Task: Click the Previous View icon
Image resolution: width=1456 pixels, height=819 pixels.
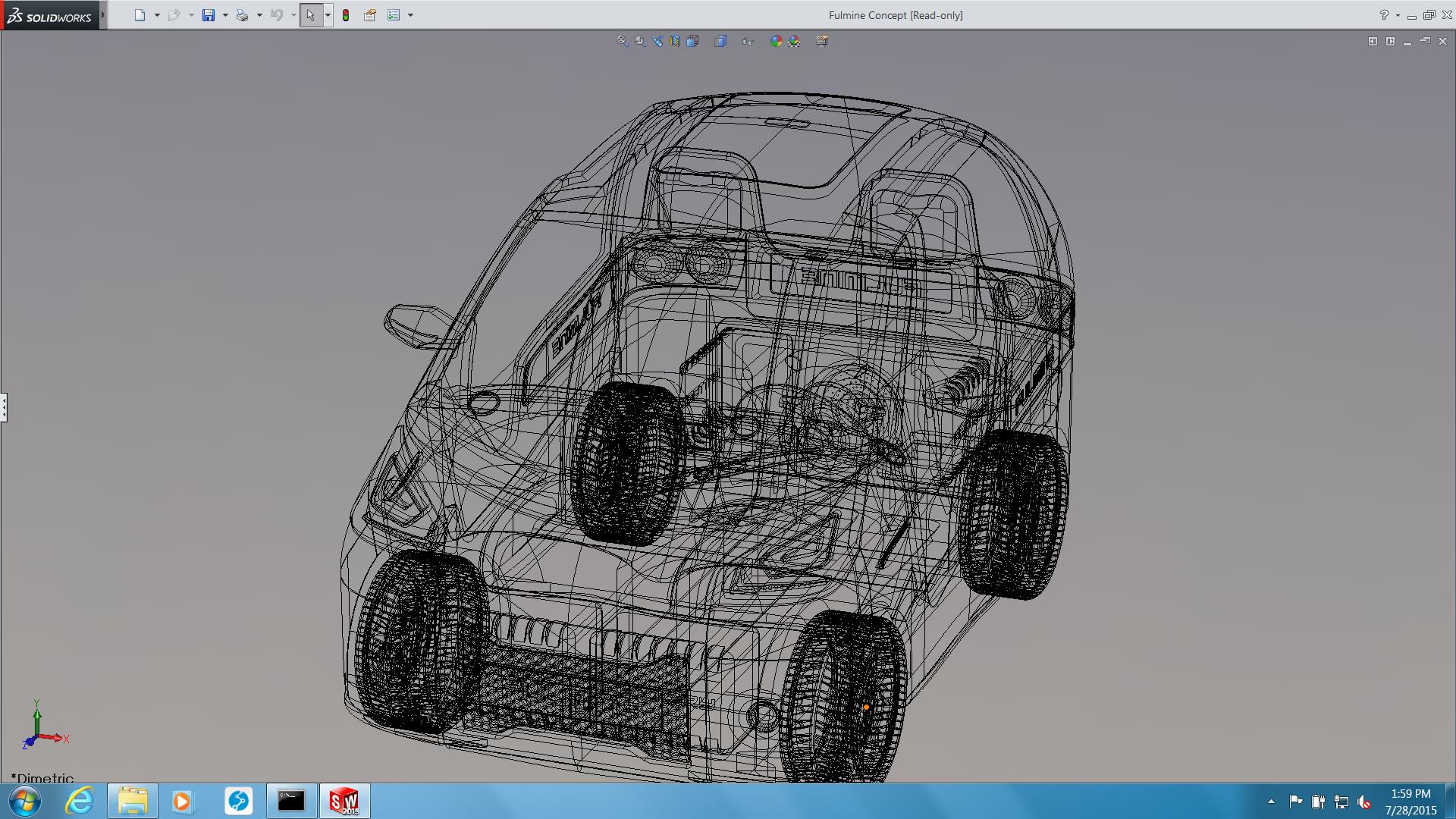Action: pos(657,42)
